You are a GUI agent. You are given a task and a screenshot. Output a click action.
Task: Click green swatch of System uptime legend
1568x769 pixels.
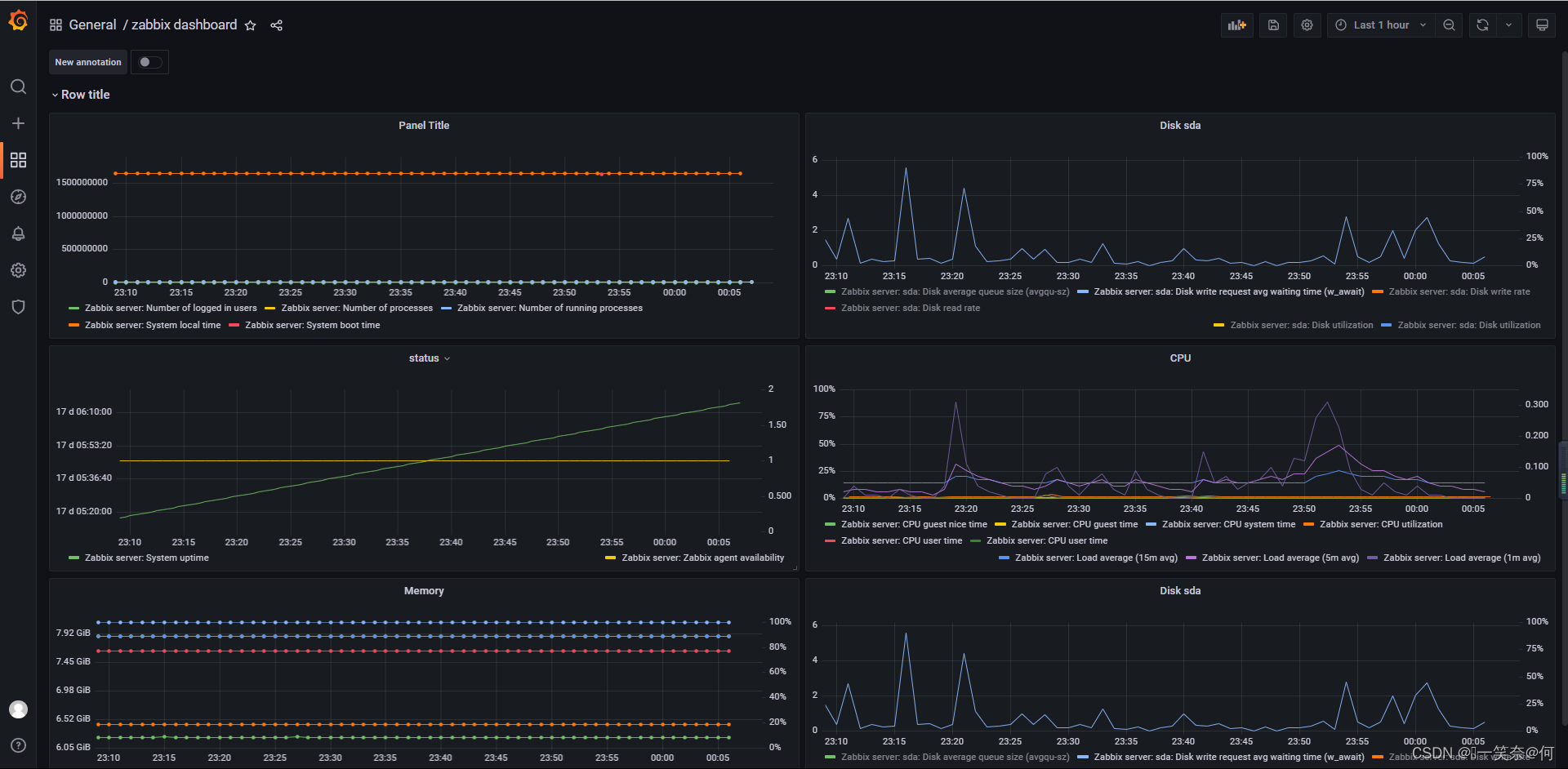pyautogui.click(x=74, y=558)
